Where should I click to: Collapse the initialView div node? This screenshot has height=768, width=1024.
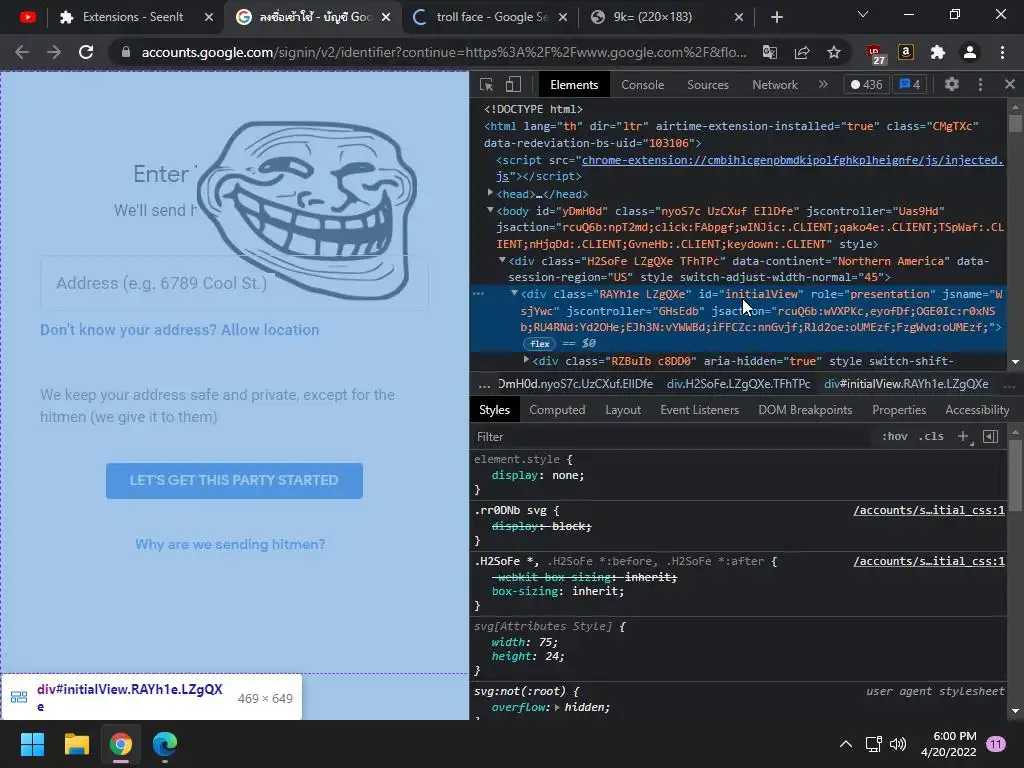pyautogui.click(x=515, y=293)
